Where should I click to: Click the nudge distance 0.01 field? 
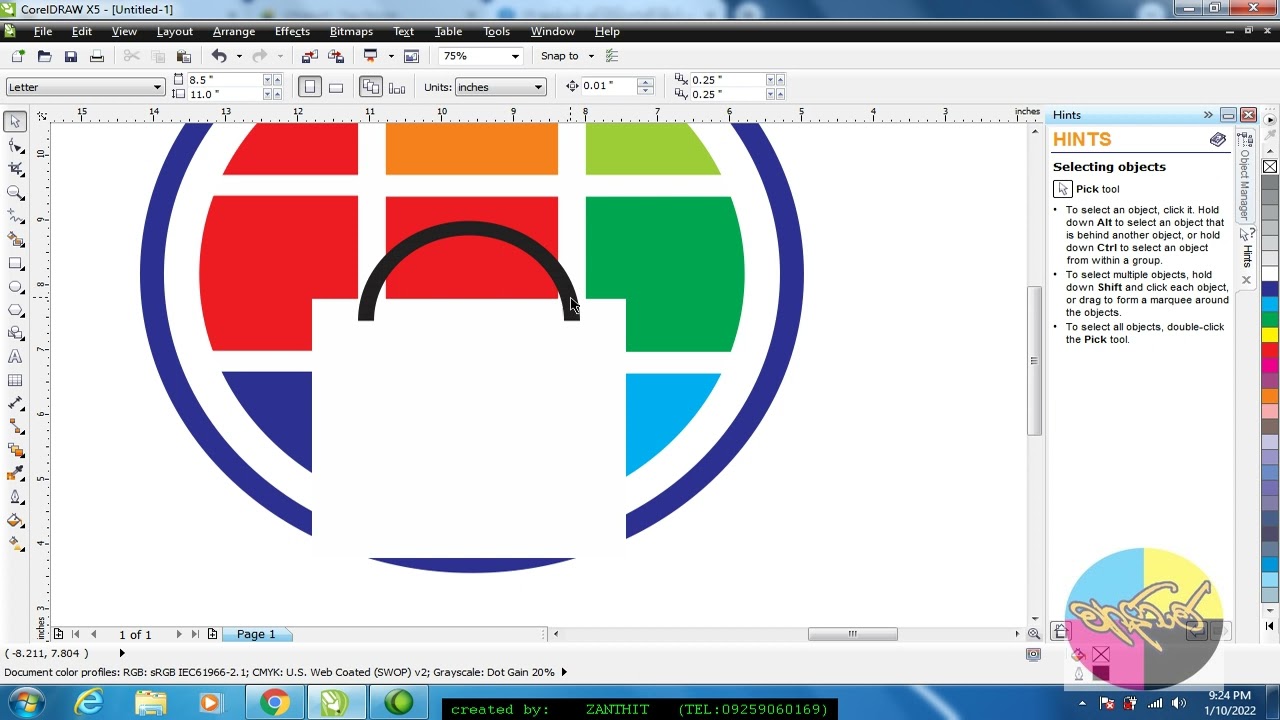tap(609, 86)
